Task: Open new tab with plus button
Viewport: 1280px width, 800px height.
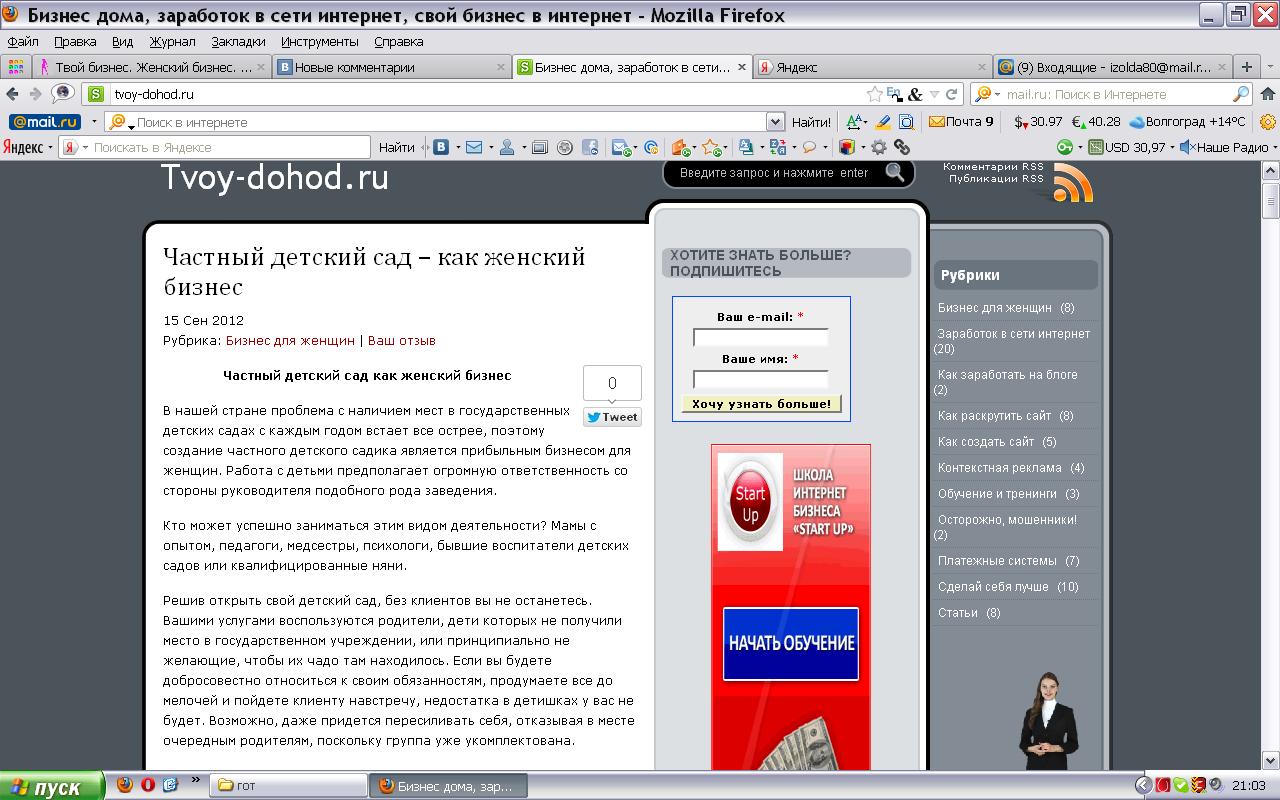Action: tap(1246, 67)
